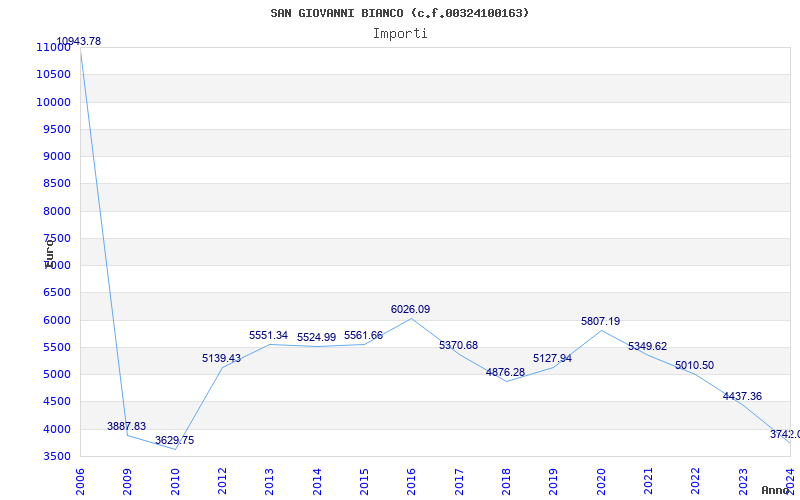Select the 5807.19 data point label

(x=600, y=322)
